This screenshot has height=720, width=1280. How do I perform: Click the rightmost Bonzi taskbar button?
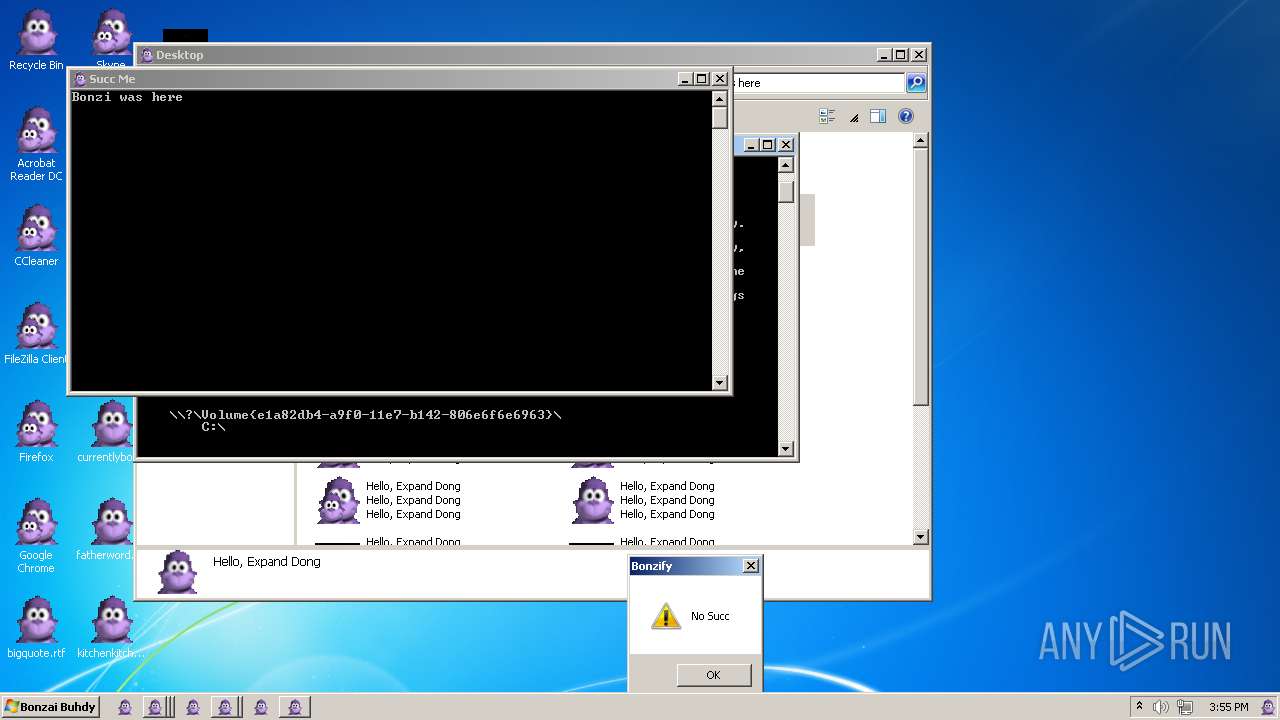point(294,707)
